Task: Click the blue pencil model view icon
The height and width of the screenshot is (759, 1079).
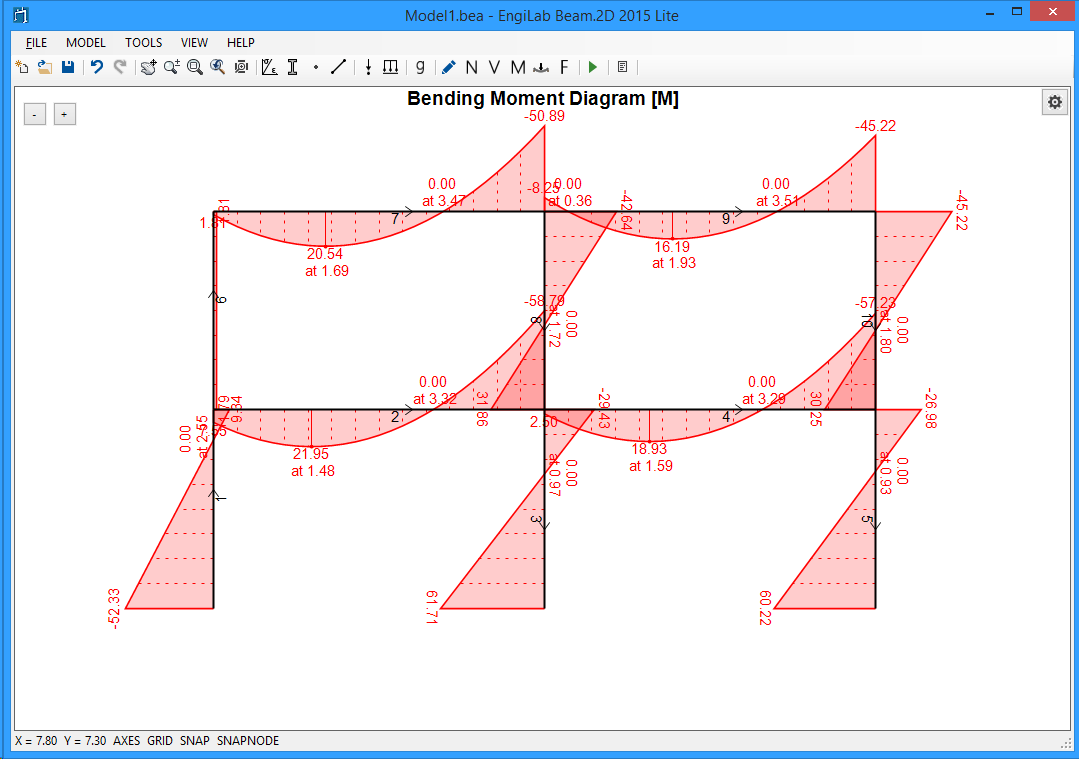Action: [448, 67]
